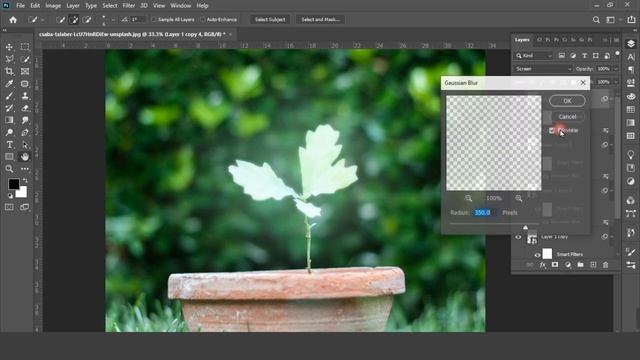
Task: Select the Hand tool
Action: pos(25,157)
